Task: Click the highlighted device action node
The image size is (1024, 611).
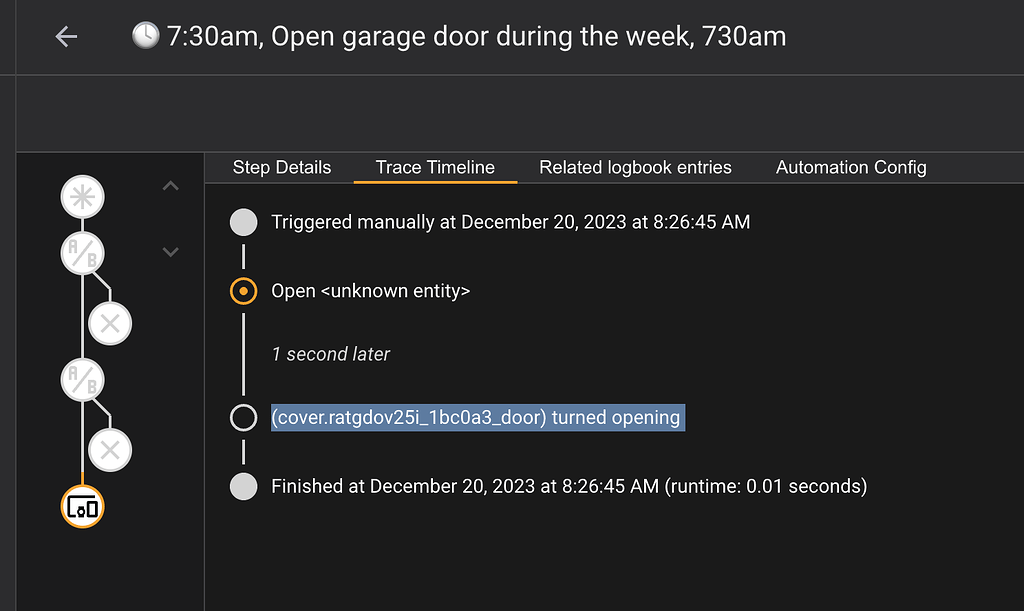Action: pyautogui.click(x=82, y=507)
